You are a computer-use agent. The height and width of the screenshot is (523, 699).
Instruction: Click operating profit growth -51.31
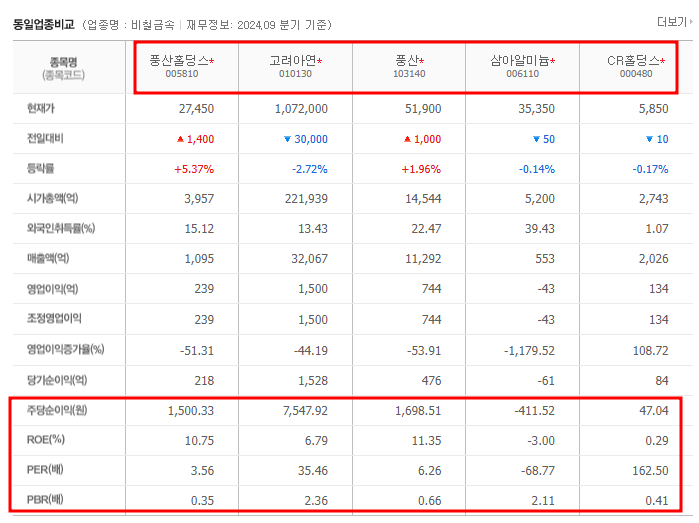coord(197,351)
